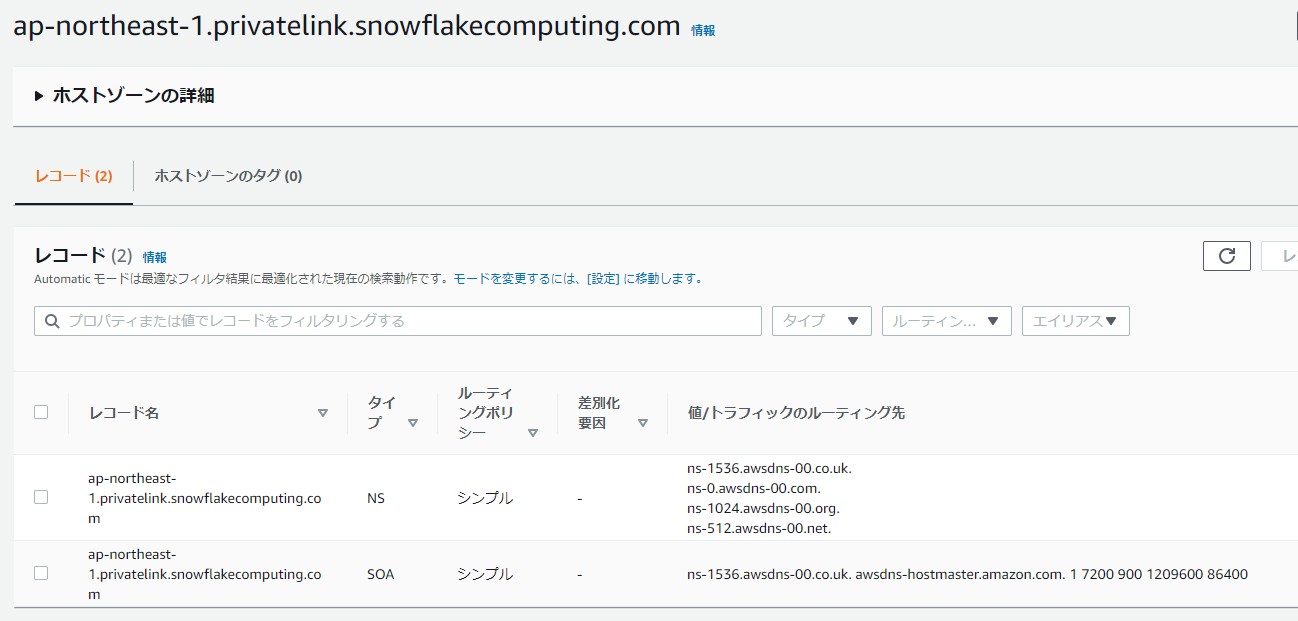The height and width of the screenshot is (621, 1298).
Task: Select all records header checkbox
Action: 41,412
